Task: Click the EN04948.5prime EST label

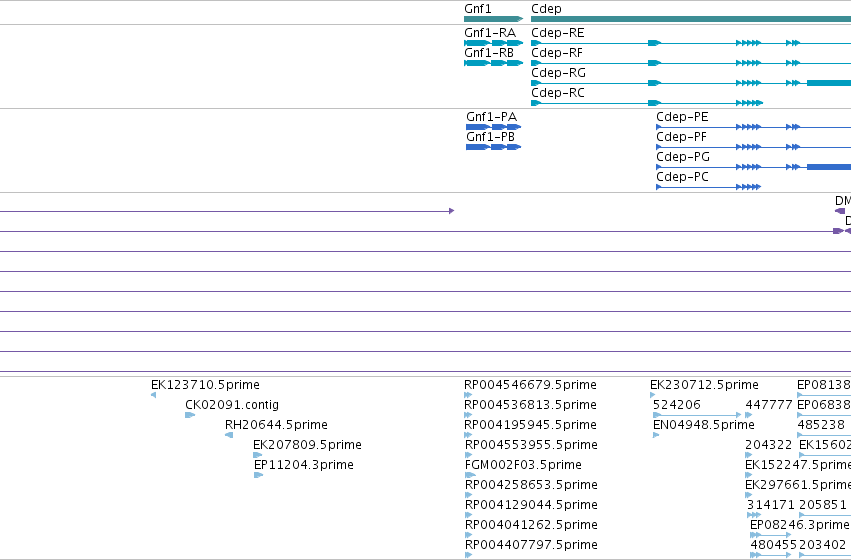Action: point(703,425)
